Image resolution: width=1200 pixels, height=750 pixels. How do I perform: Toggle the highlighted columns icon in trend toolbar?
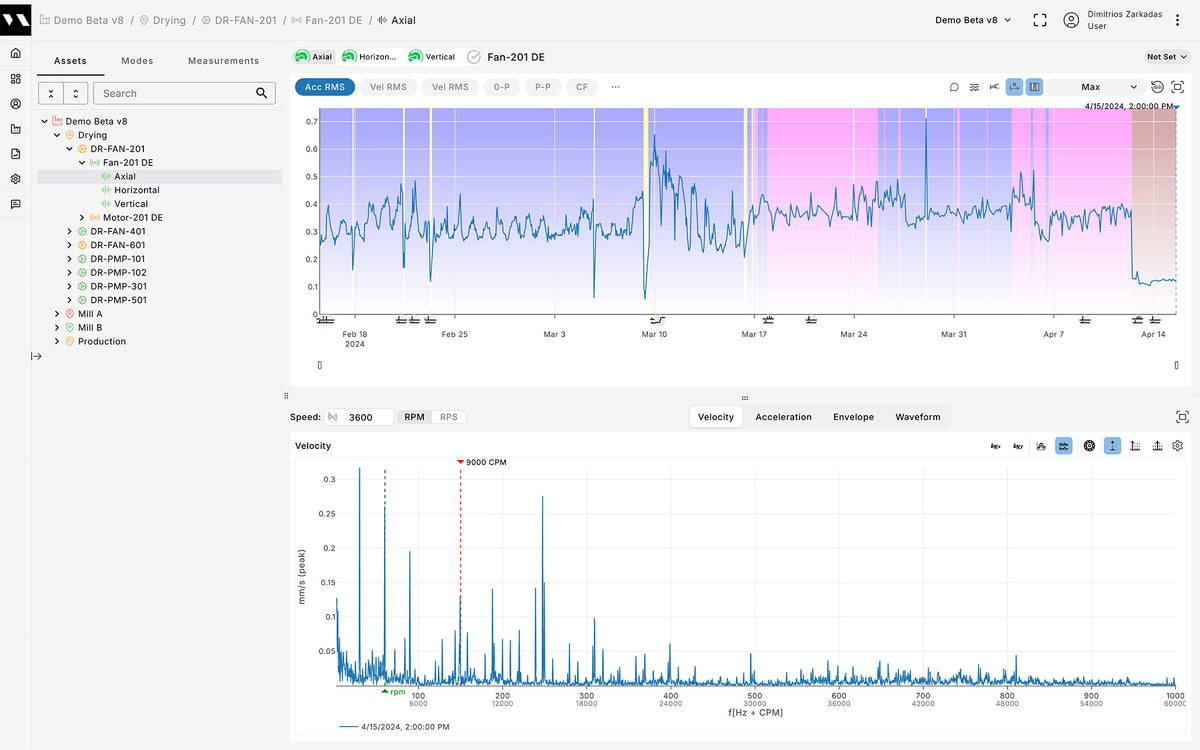1034,87
